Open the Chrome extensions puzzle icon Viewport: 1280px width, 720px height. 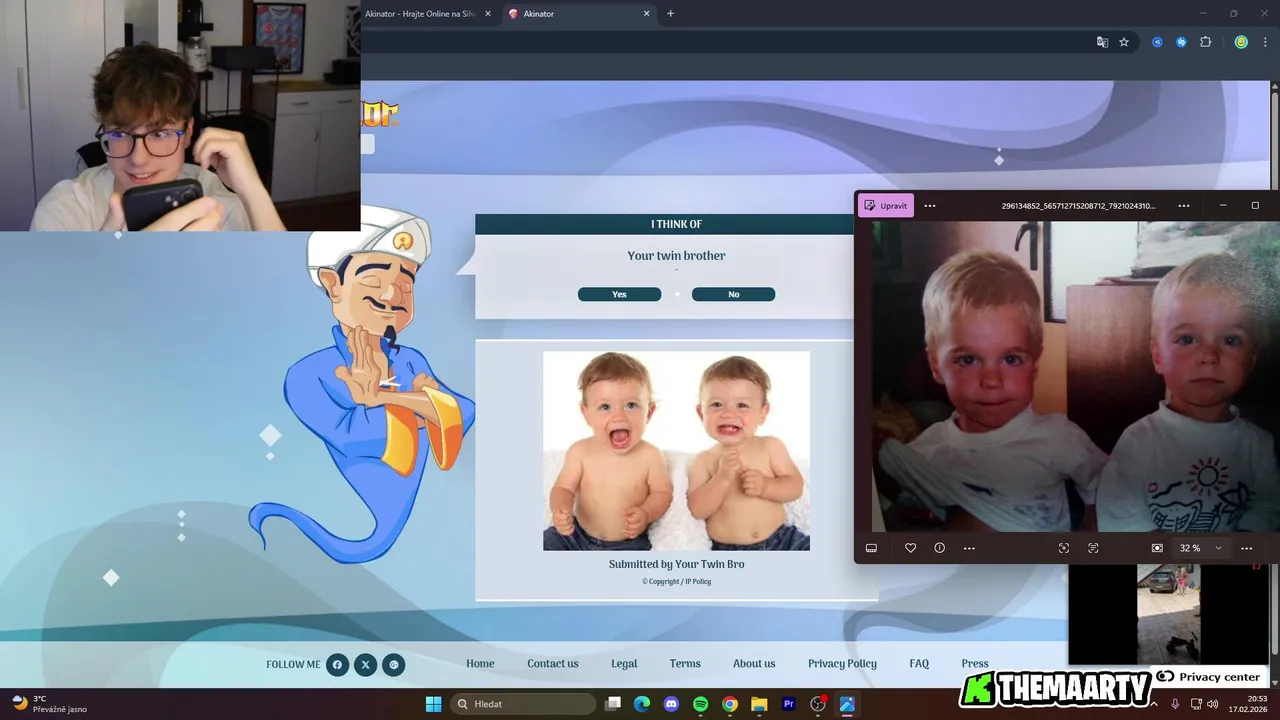[1205, 42]
